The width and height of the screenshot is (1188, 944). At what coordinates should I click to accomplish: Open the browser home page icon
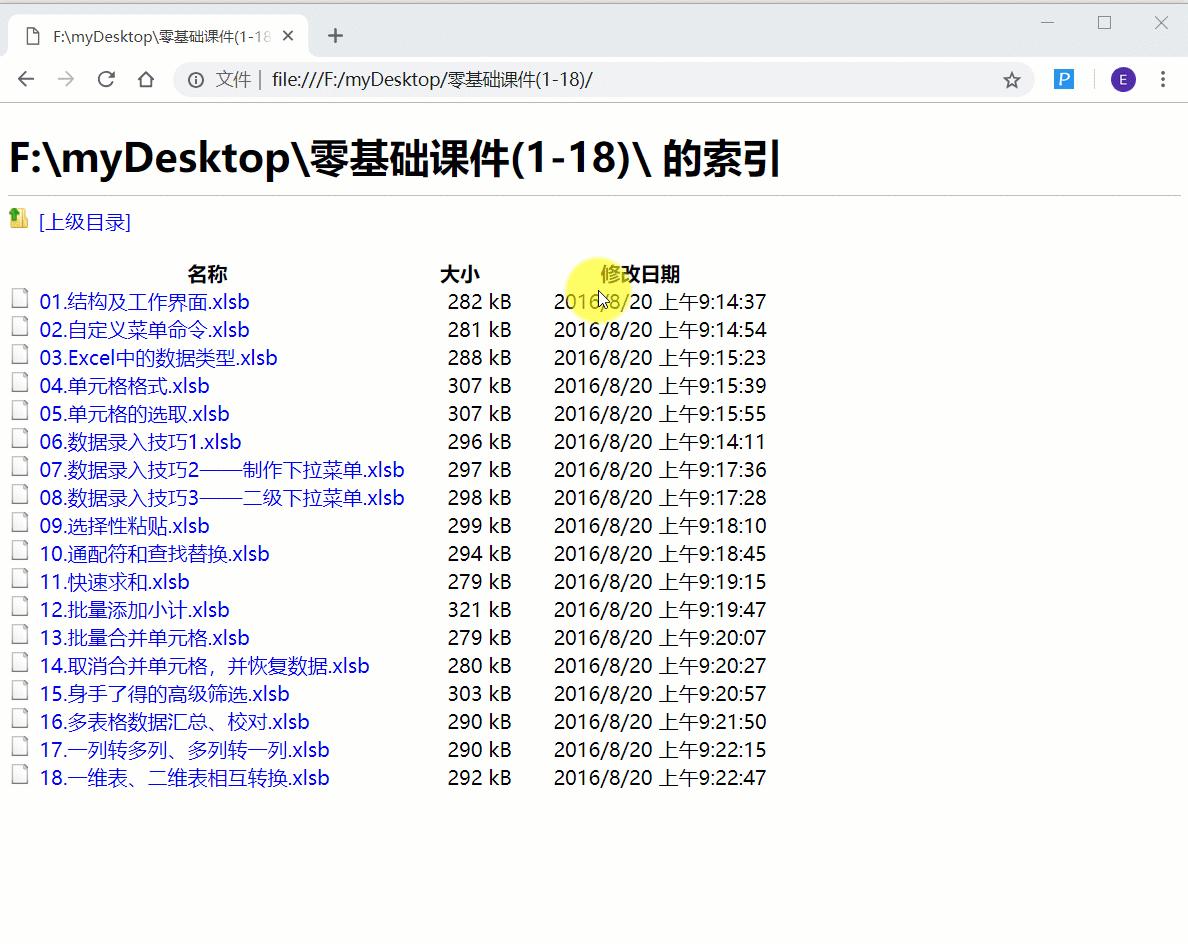(146, 79)
